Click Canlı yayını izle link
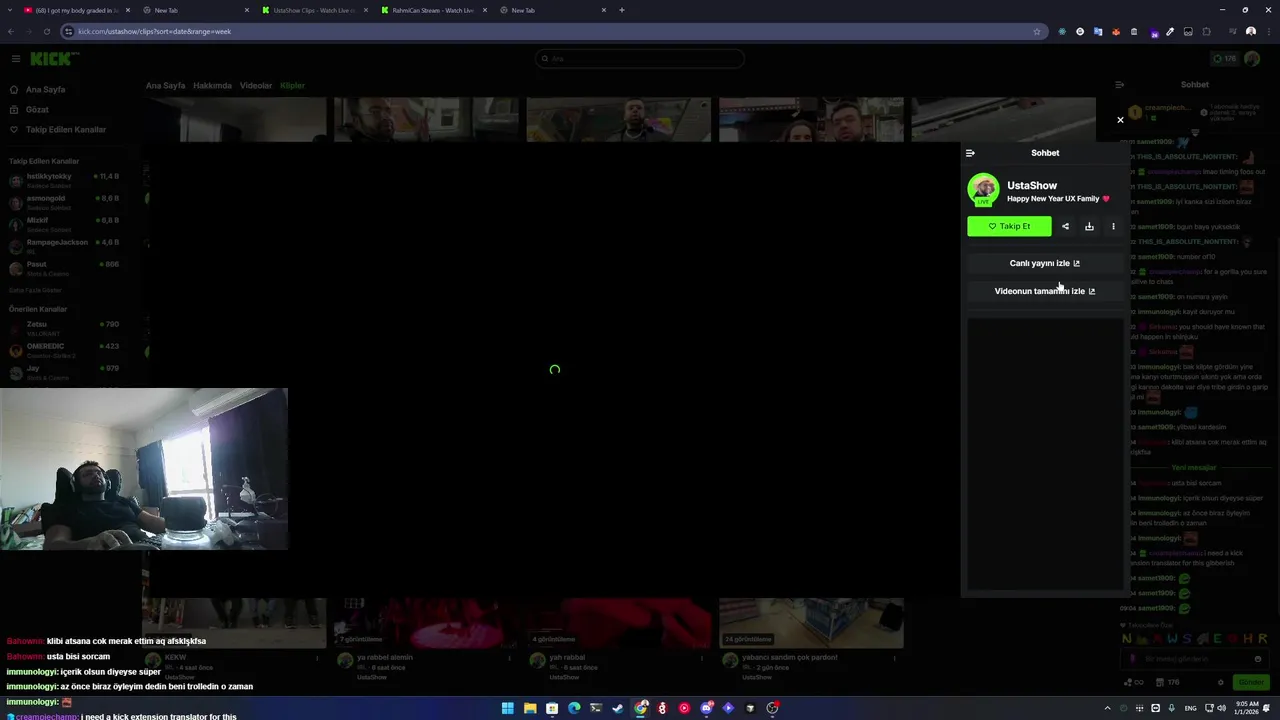This screenshot has height=720, width=1280. coord(1045,263)
